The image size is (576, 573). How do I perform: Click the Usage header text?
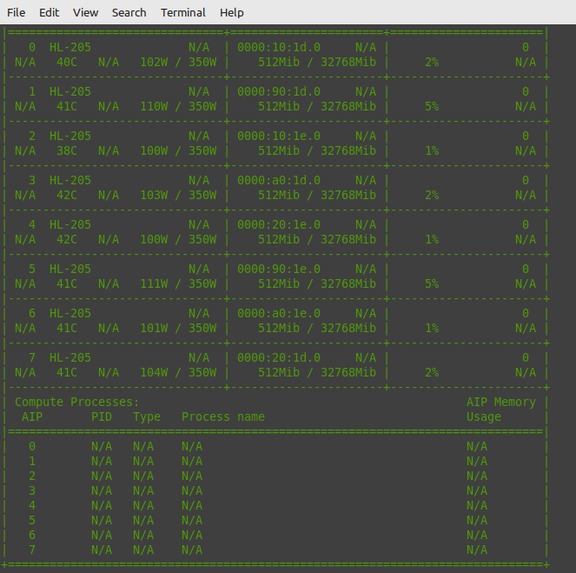click(484, 417)
